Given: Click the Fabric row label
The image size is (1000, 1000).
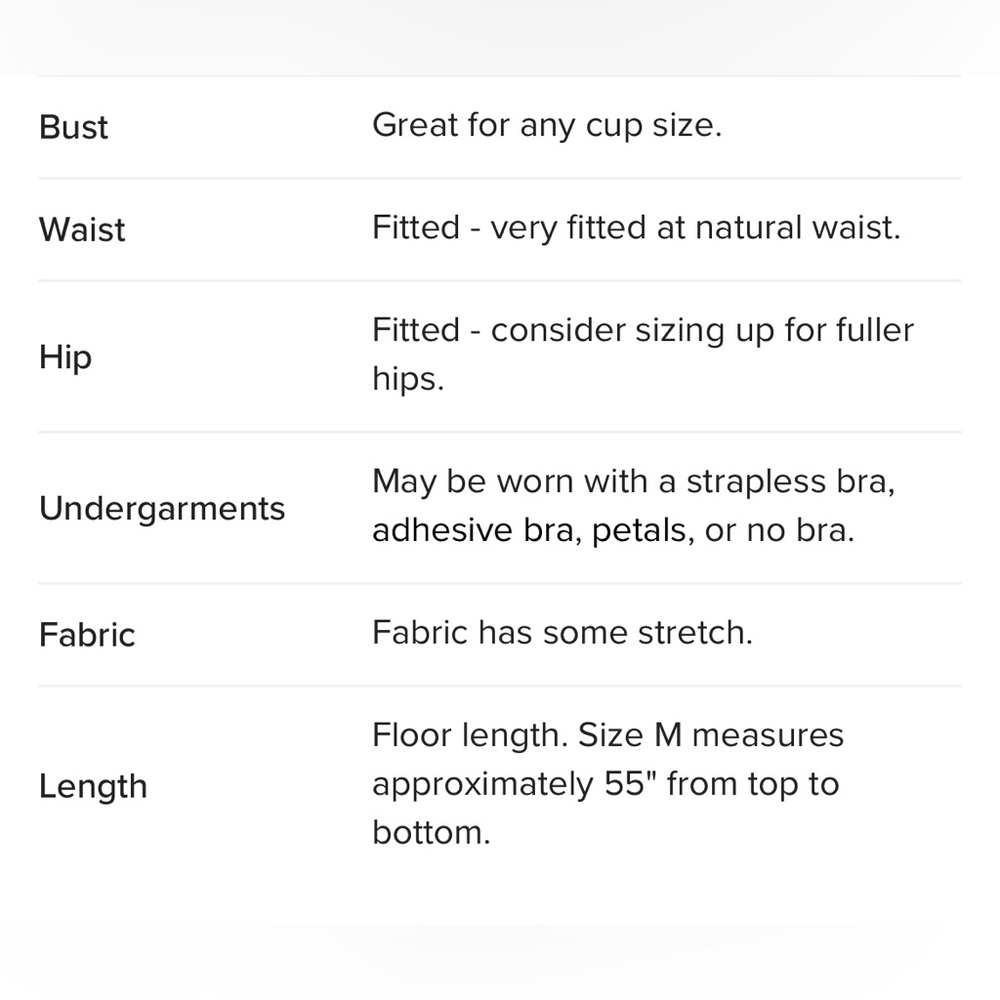Looking at the screenshot, I should pos(87,635).
